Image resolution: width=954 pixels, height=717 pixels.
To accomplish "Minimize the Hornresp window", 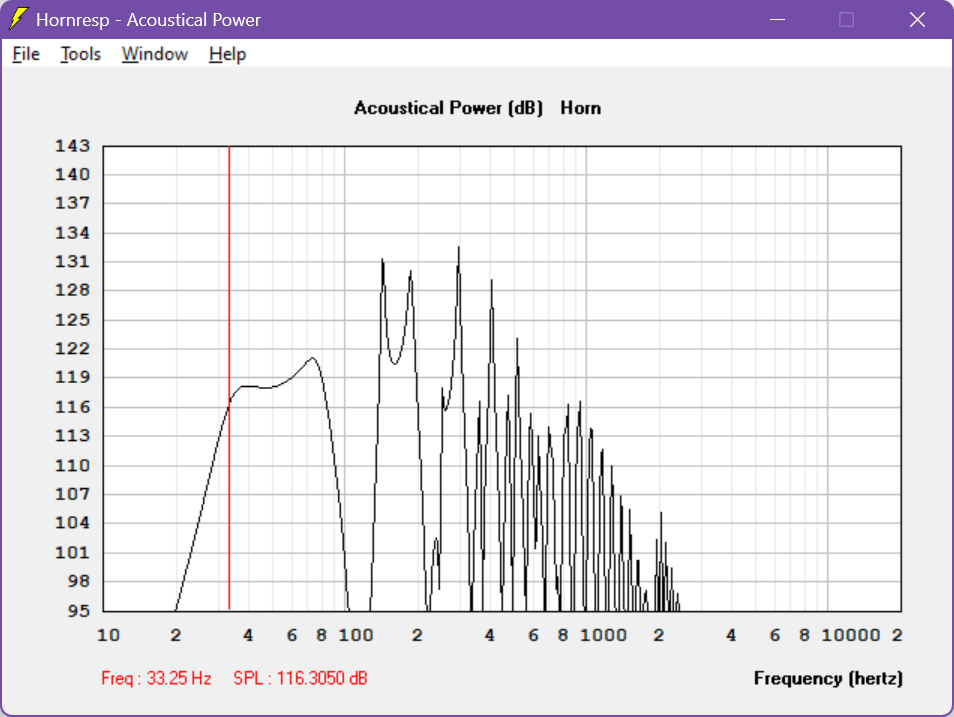I will pyautogui.click(x=777, y=19).
